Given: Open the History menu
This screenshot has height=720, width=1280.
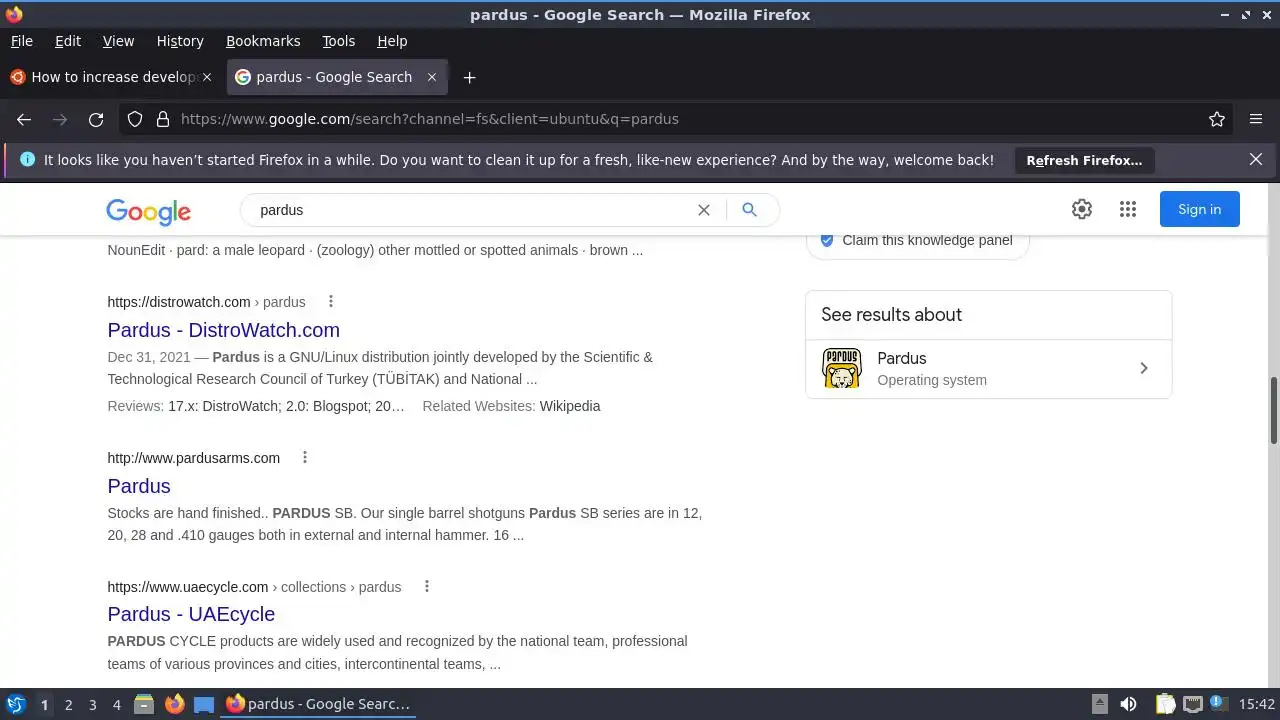Looking at the screenshot, I should pos(180,41).
